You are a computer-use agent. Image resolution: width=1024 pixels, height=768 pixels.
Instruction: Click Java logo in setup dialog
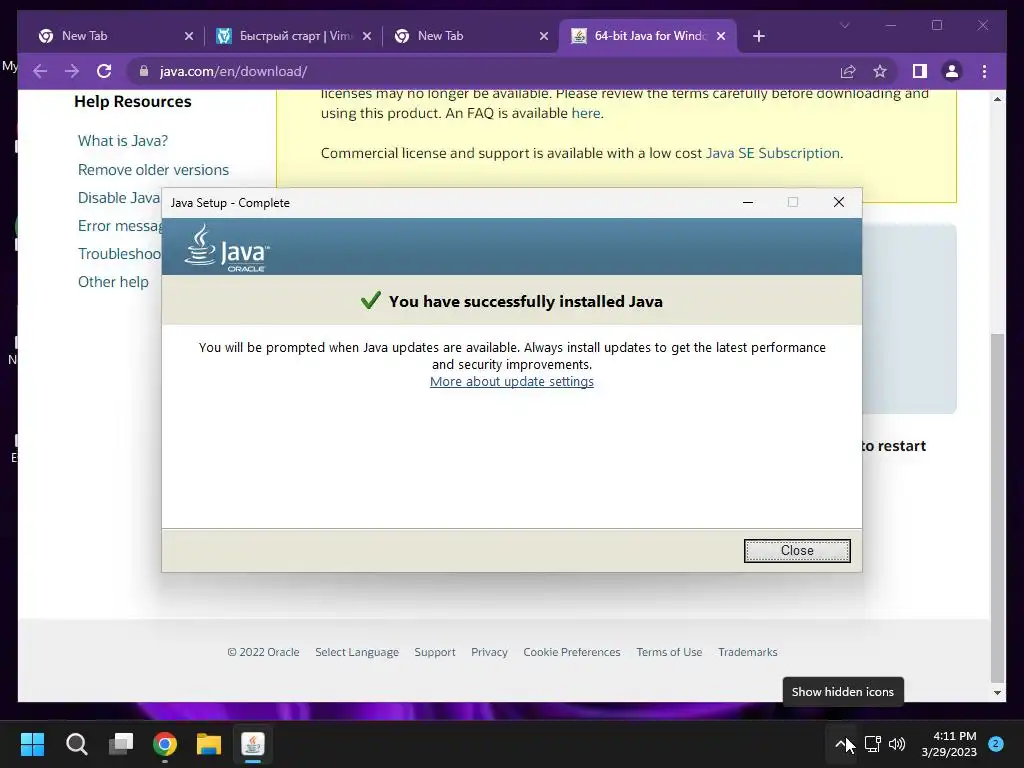[227, 248]
